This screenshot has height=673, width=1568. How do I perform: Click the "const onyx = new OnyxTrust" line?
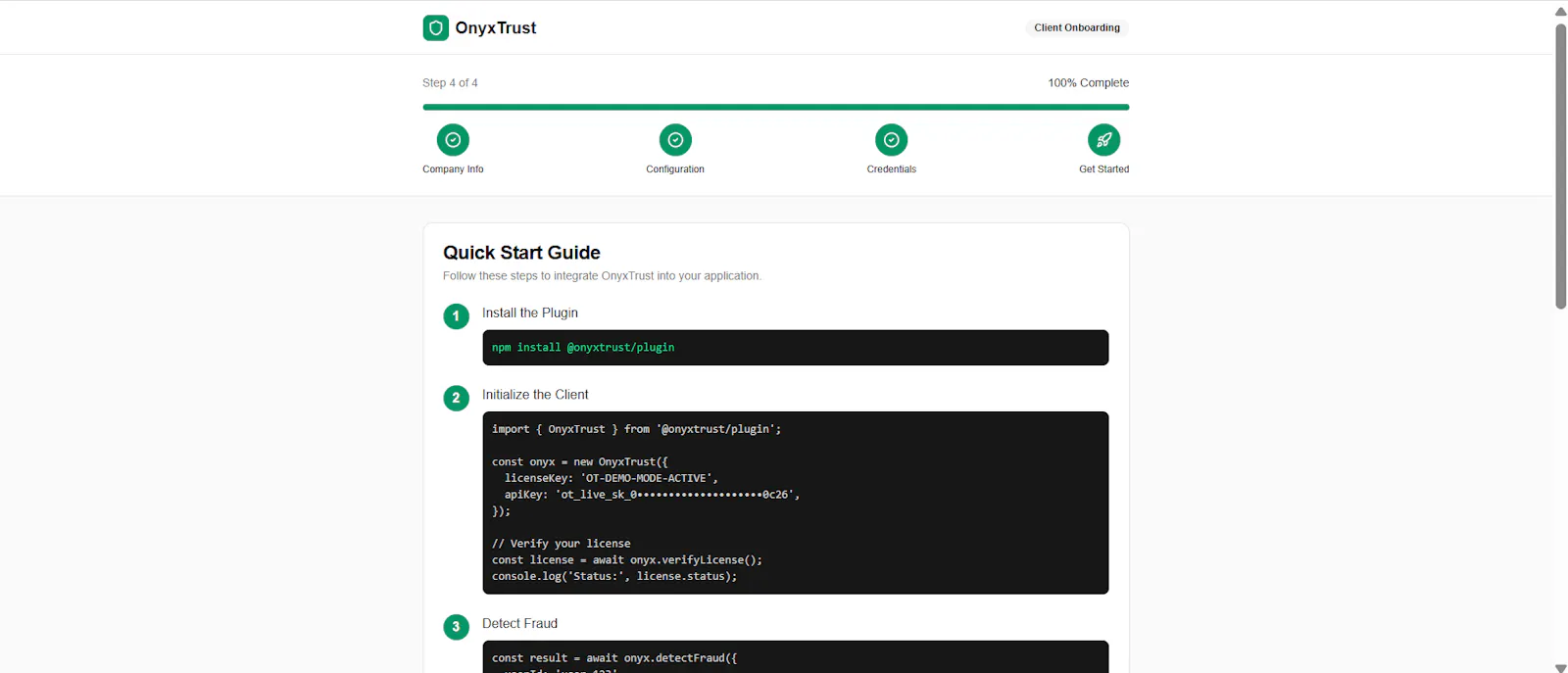click(x=580, y=462)
